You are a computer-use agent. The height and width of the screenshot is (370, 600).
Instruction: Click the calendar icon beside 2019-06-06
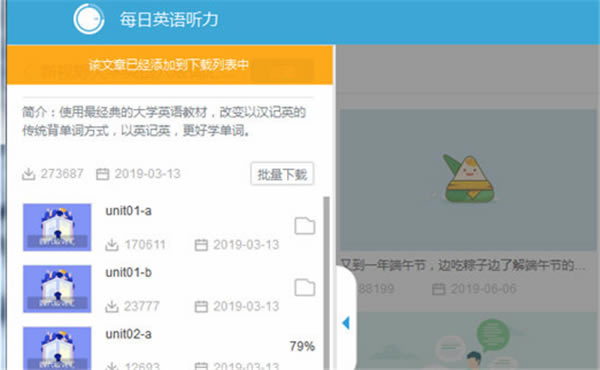click(x=439, y=289)
